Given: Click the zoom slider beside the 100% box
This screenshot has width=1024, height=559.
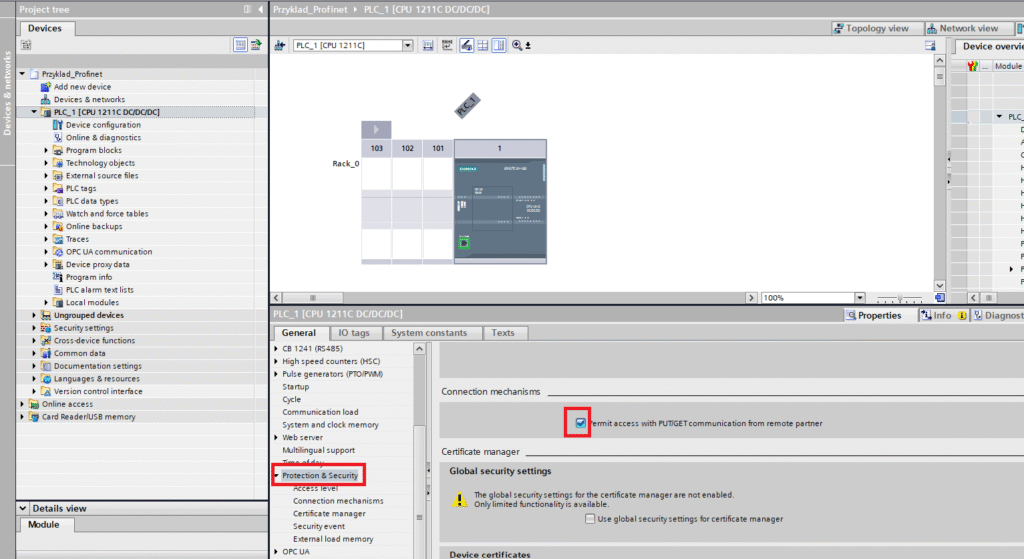Looking at the screenshot, I should [x=899, y=298].
